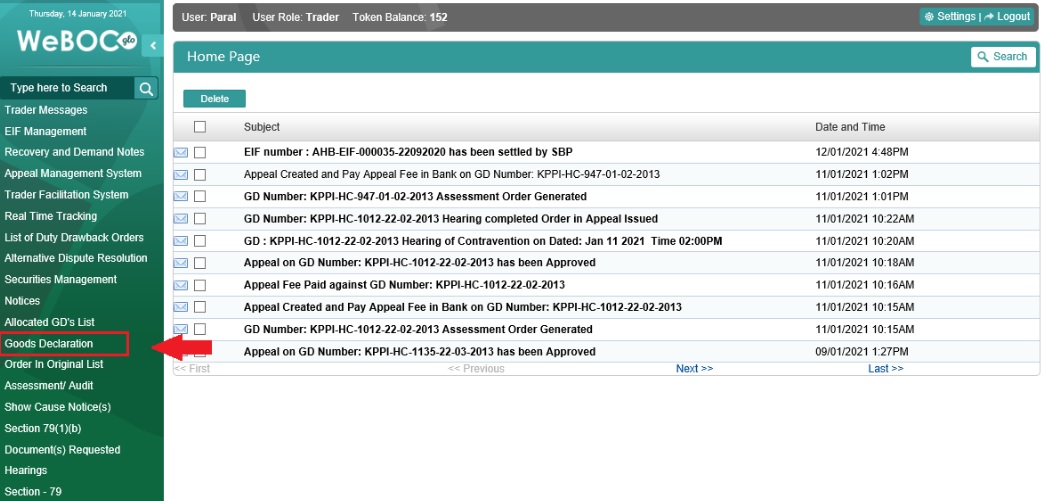
Task: Click envelope icon for Hearing of Contravention row
Action: [x=181, y=241]
